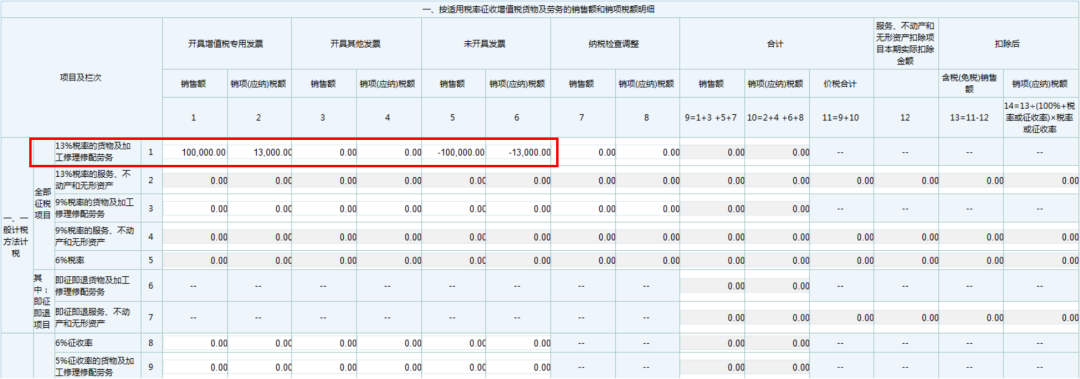Click row 1 tax inspection adjustment sales field
The width and height of the screenshot is (1080, 379).
pos(583,152)
